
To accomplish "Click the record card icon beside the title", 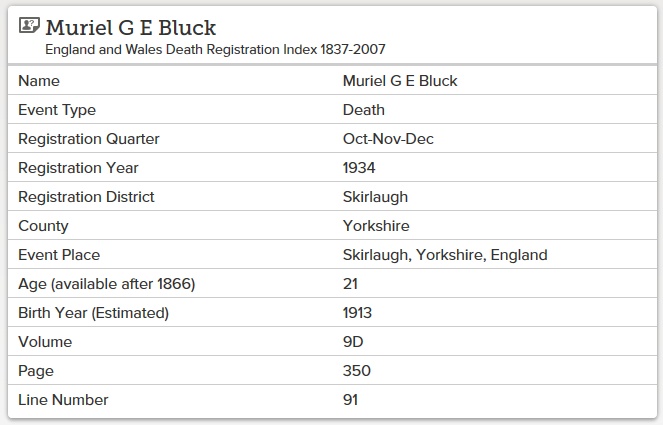I will tap(29, 27).
